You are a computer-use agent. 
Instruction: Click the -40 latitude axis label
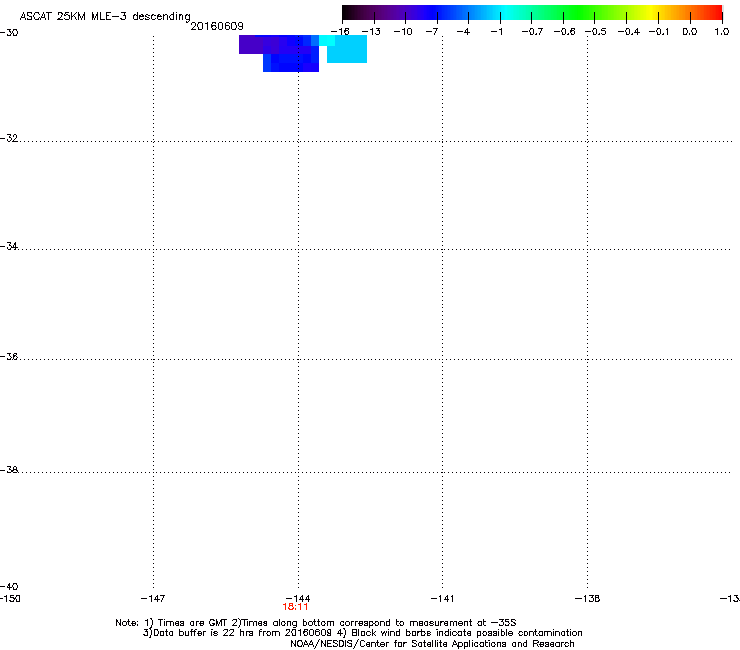point(9,586)
